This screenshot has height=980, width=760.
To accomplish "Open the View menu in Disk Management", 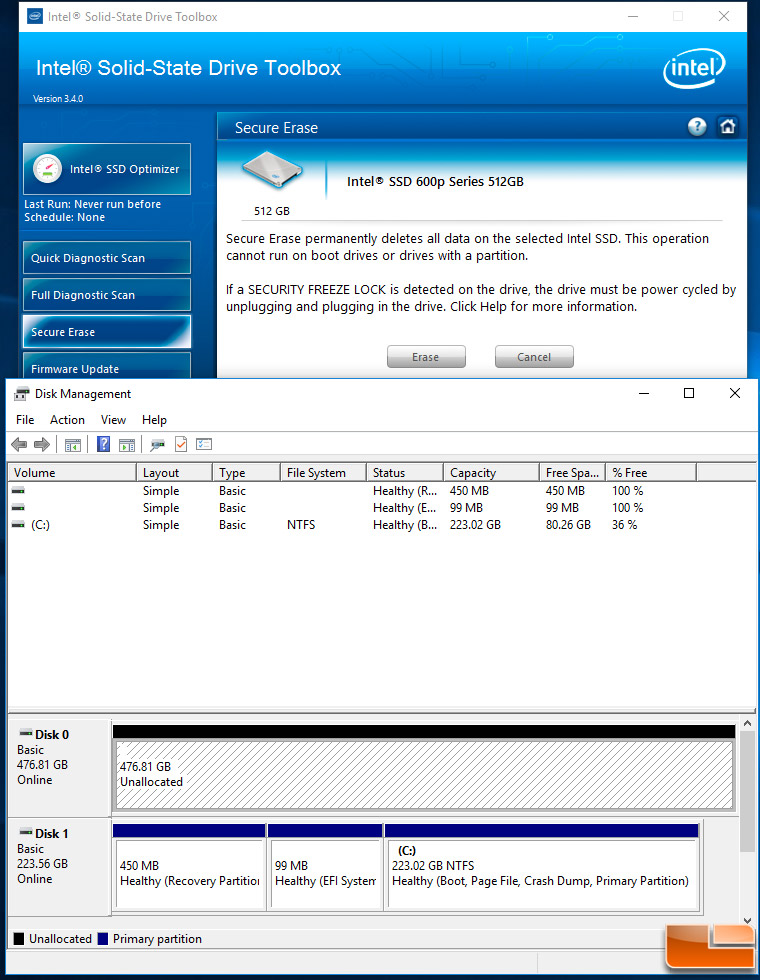I will tap(113, 420).
